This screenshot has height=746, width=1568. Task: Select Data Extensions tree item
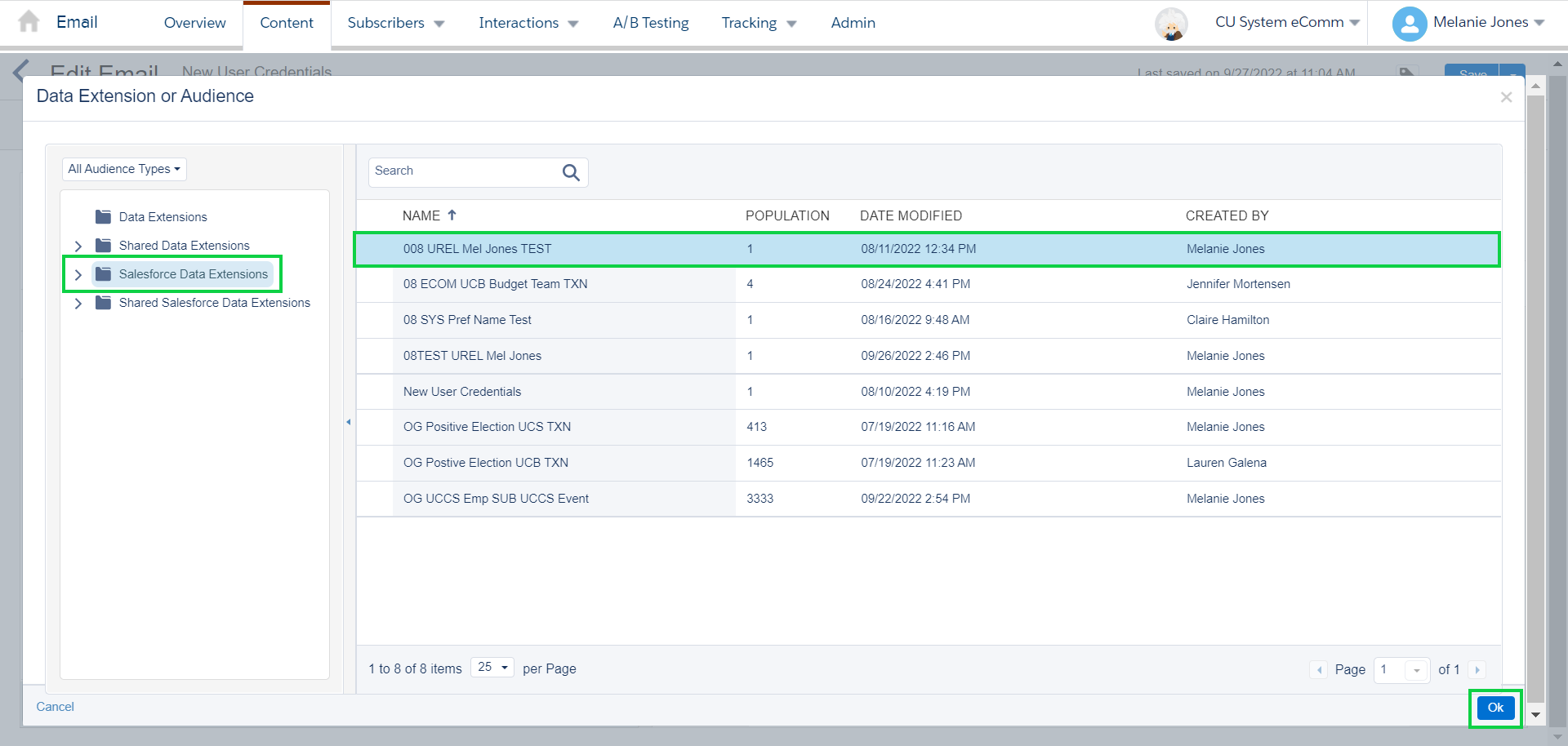click(163, 217)
